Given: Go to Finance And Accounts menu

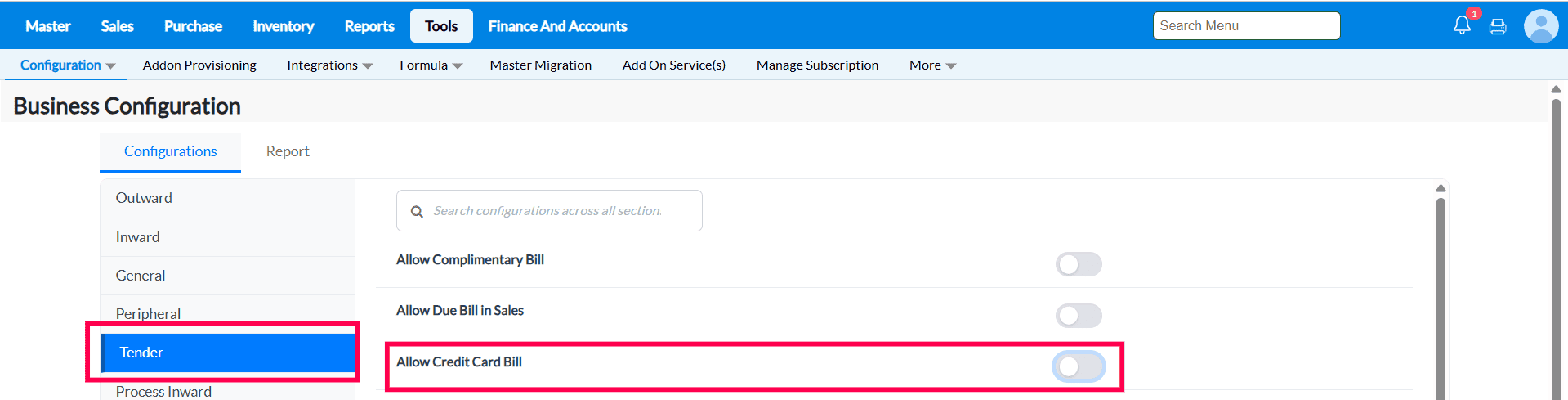Looking at the screenshot, I should (x=557, y=26).
